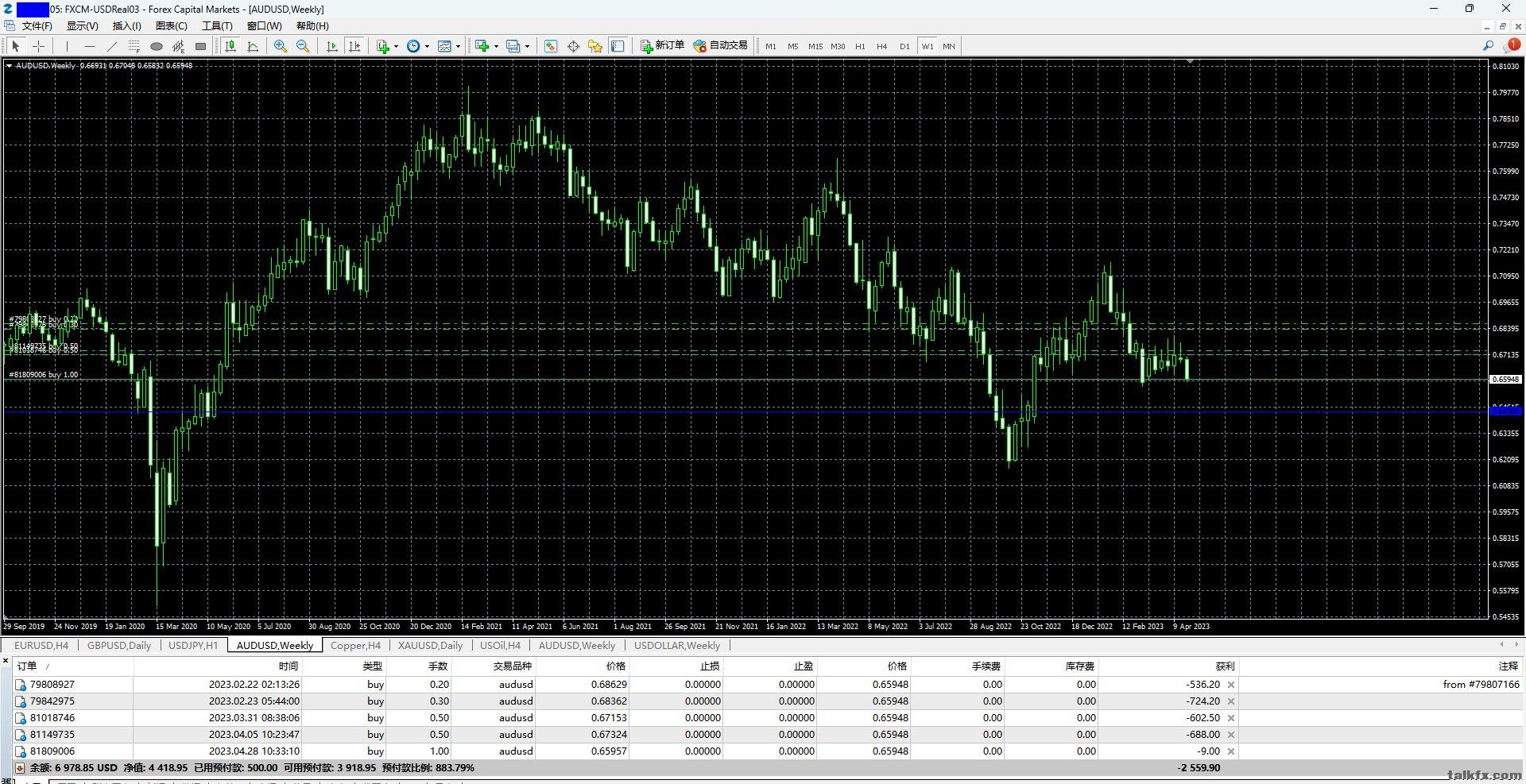This screenshot has height=784, width=1526.
Task: Switch to the USDOLLAR,Weekly chart tab
Action: pyautogui.click(x=677, y=645)
